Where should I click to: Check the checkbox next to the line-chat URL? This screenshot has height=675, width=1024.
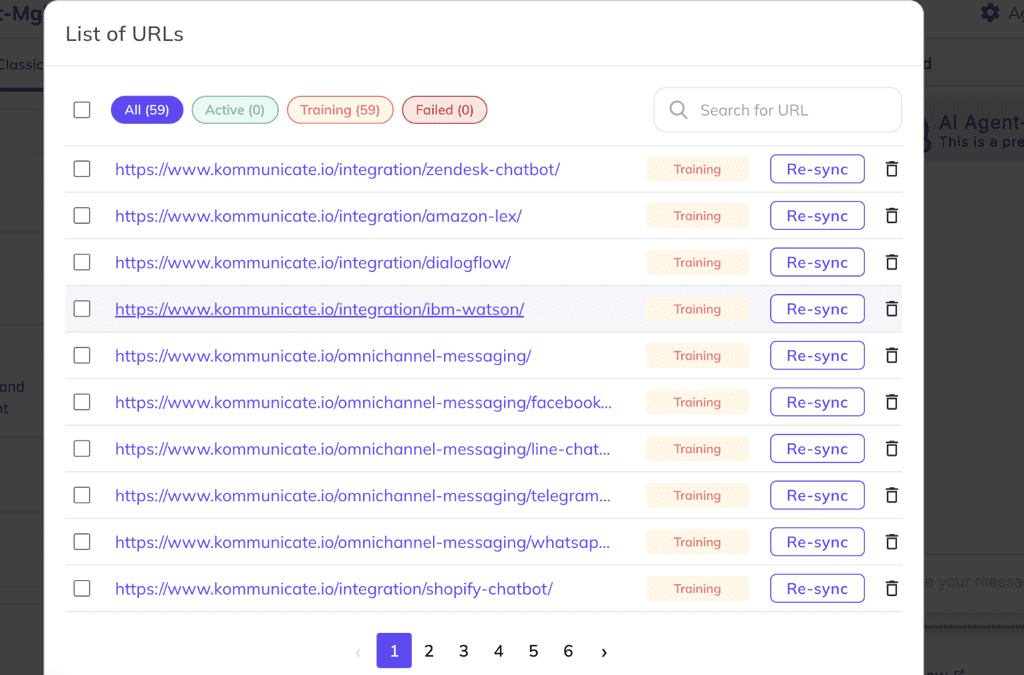81,448
